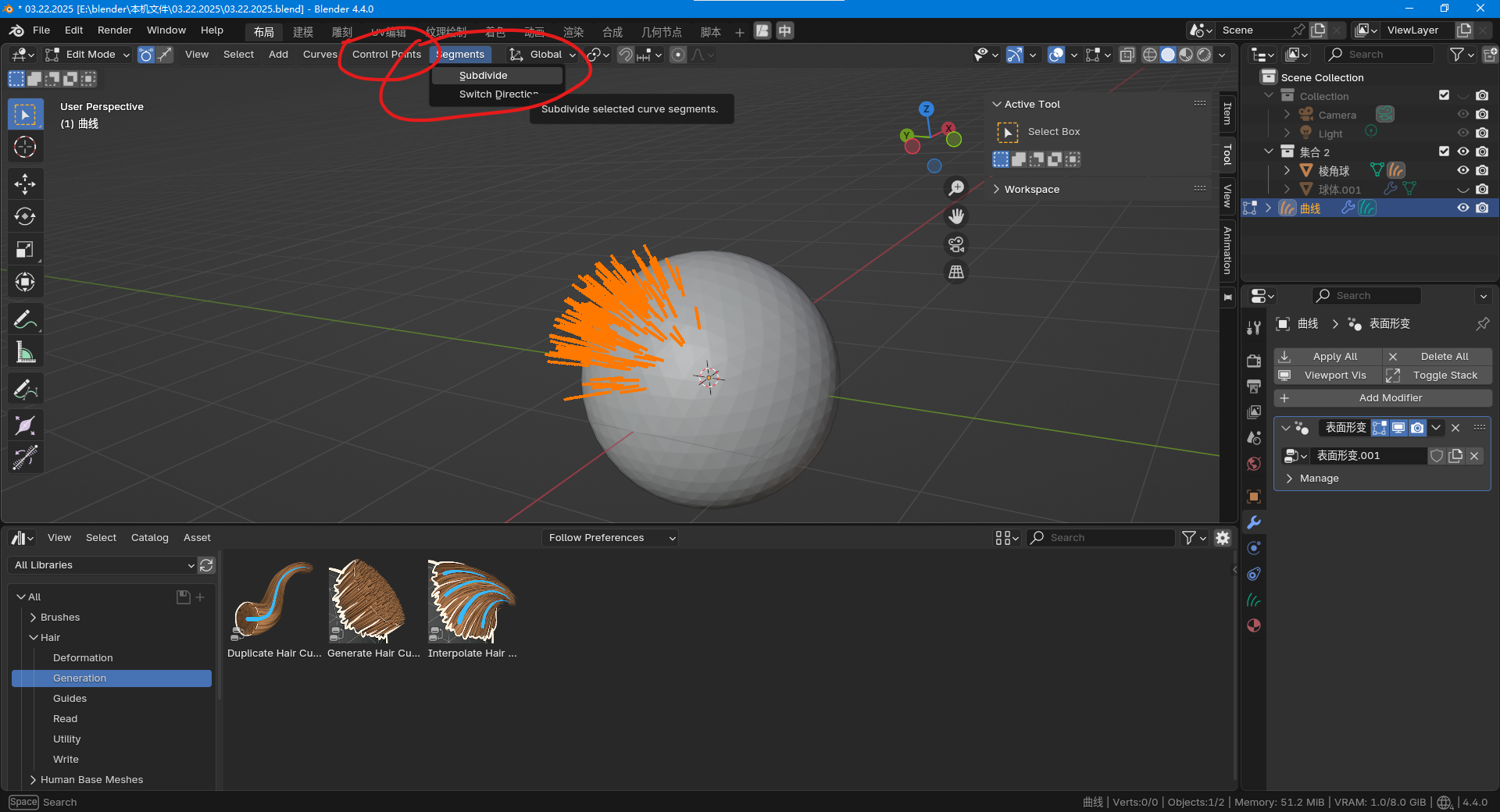
Task: Hide the 曲线 object in outliner
Action: [x=1462, y=208]
